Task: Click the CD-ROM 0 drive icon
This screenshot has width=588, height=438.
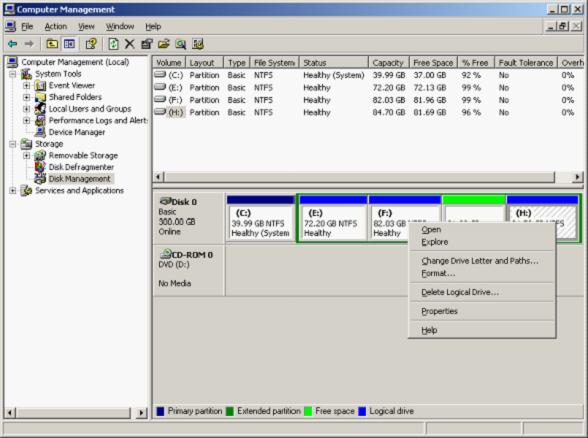Action: click(x=165, y=254)
